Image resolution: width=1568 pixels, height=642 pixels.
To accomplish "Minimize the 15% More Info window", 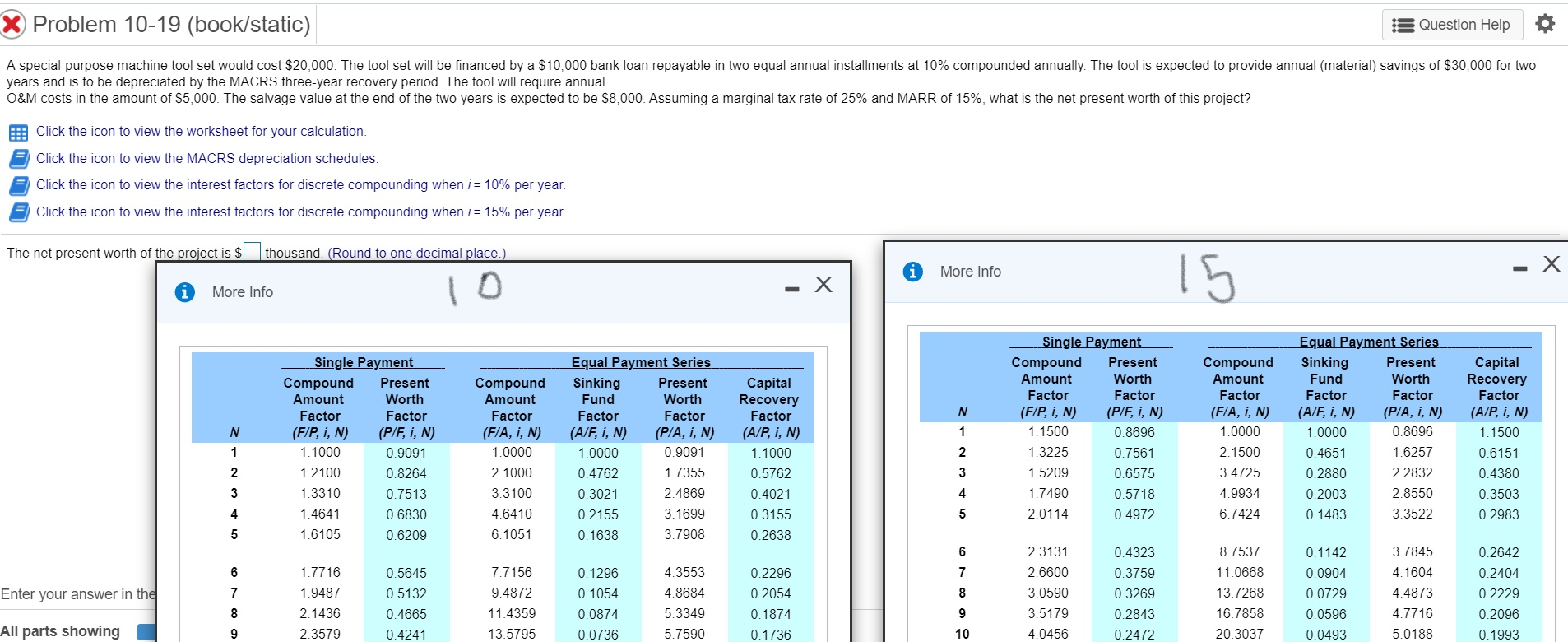I will [x=1519, y=268].
